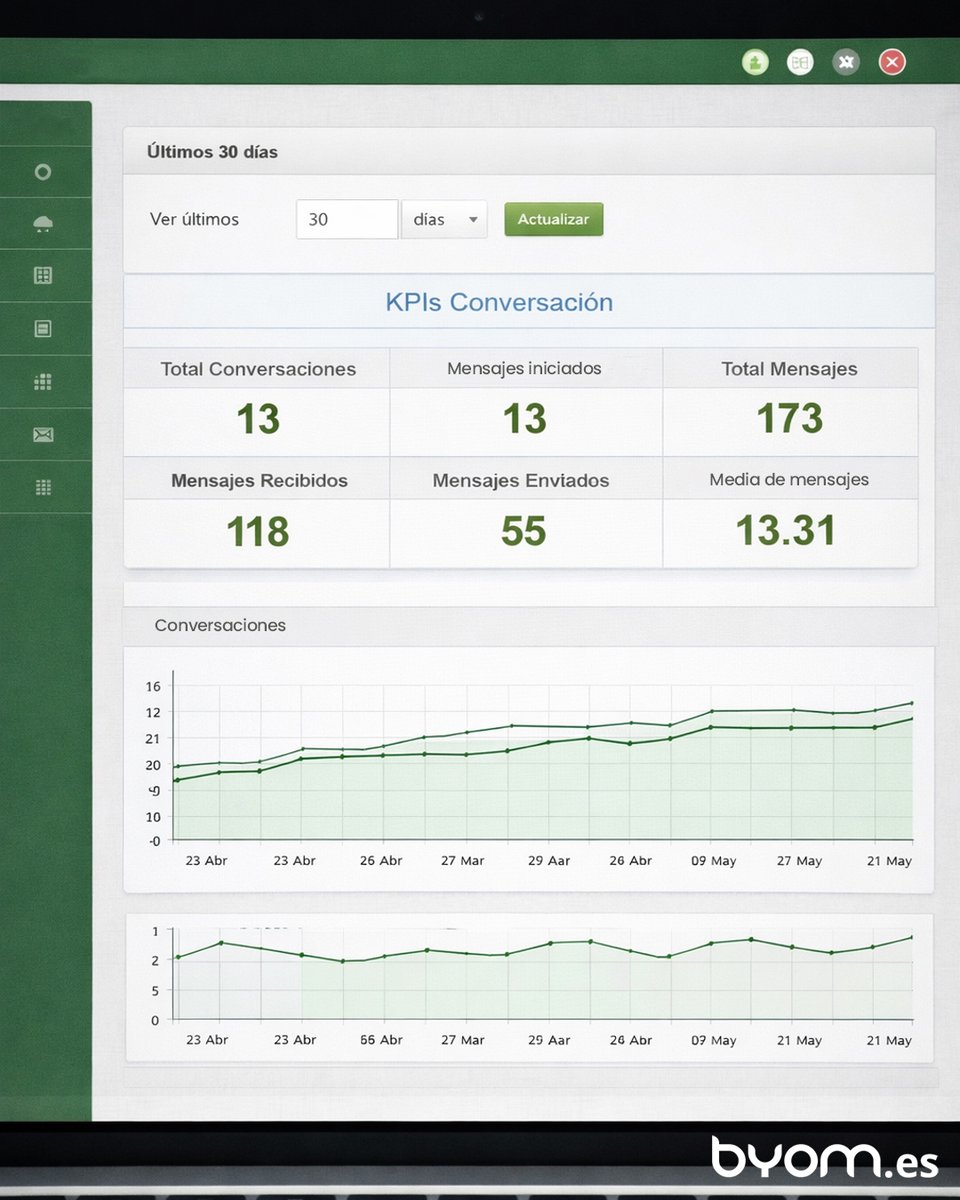Click the value 118 under Mensajes Recibidos
Viewport: 960px width, 1200px height.
258,532
